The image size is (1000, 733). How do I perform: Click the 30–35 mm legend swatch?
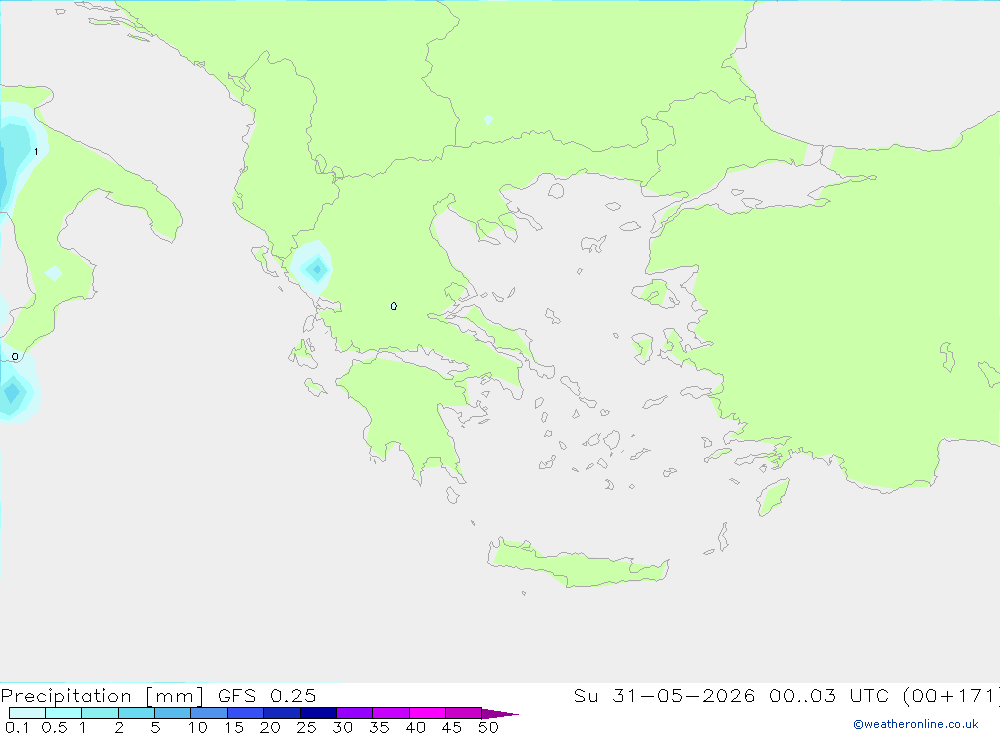tap(355, 713)
